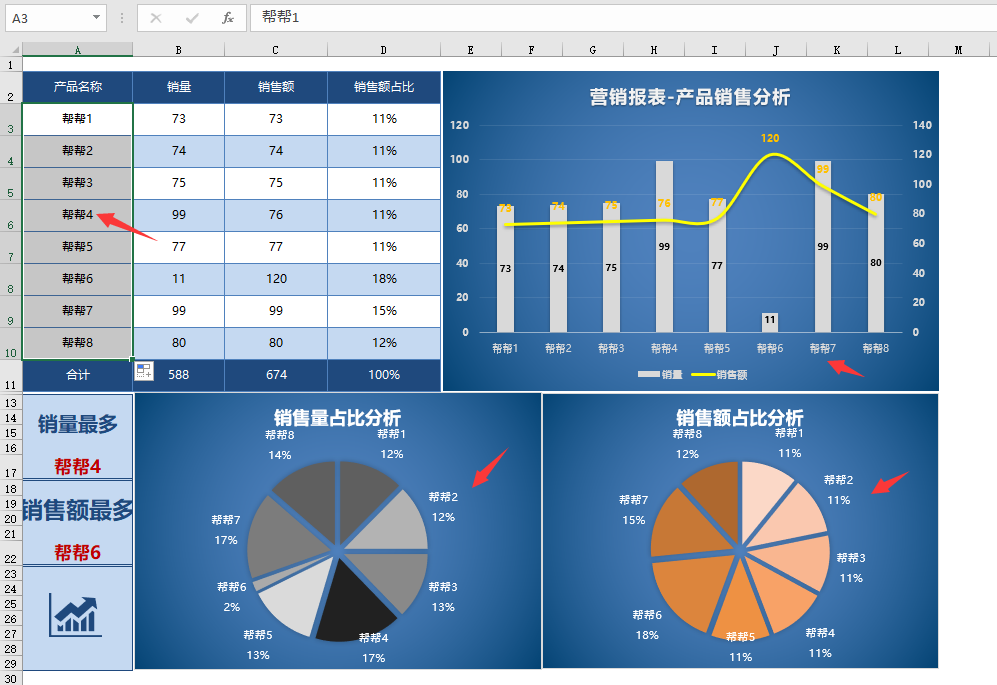Click the rising chart icon in column A

click(76, 616)
